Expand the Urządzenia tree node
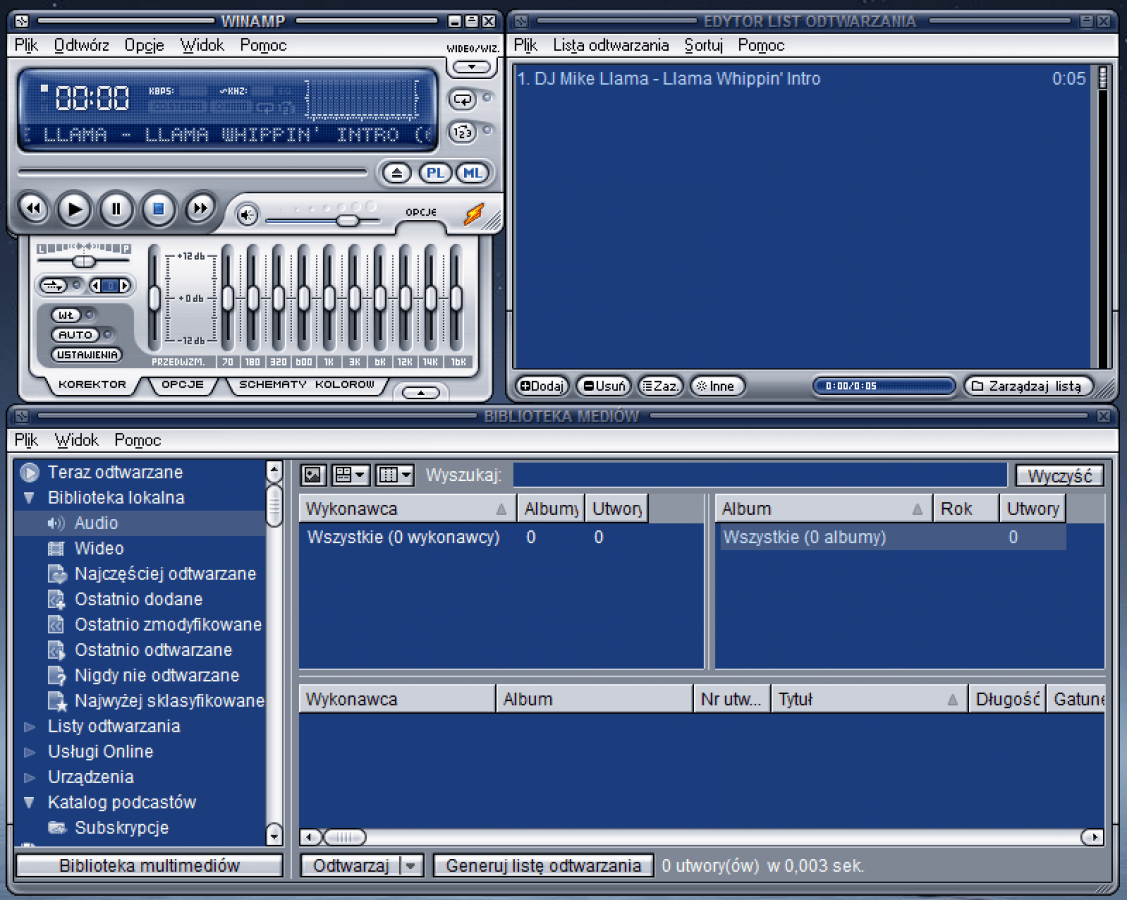The height and width of the screenshot is (900, 1127). 29,777
